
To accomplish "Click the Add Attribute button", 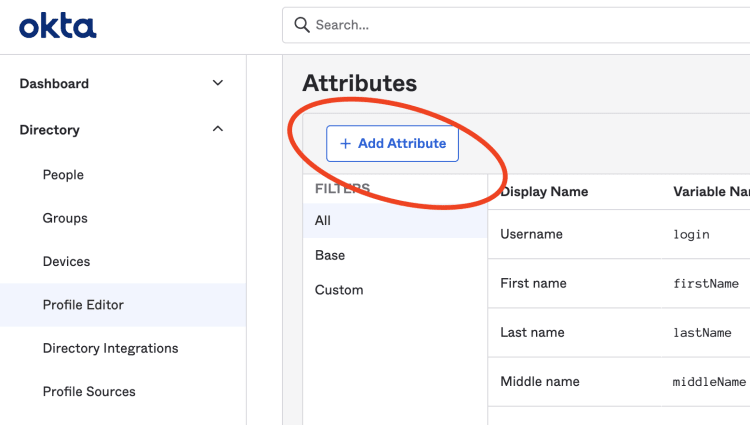I will click(x=392, y=143).
